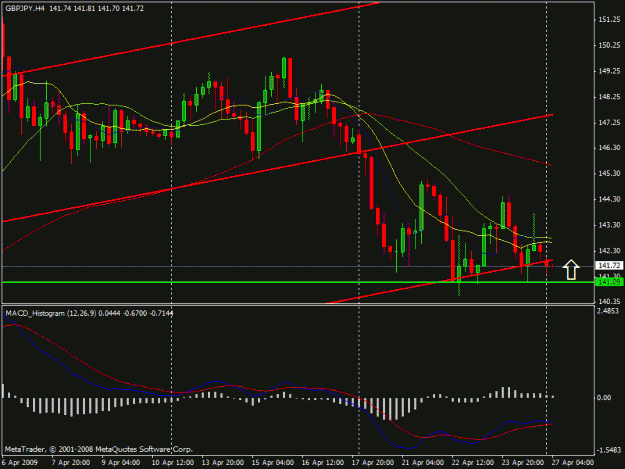
Task: Select the 148.25 price axis label
Action: click(609, 97)
